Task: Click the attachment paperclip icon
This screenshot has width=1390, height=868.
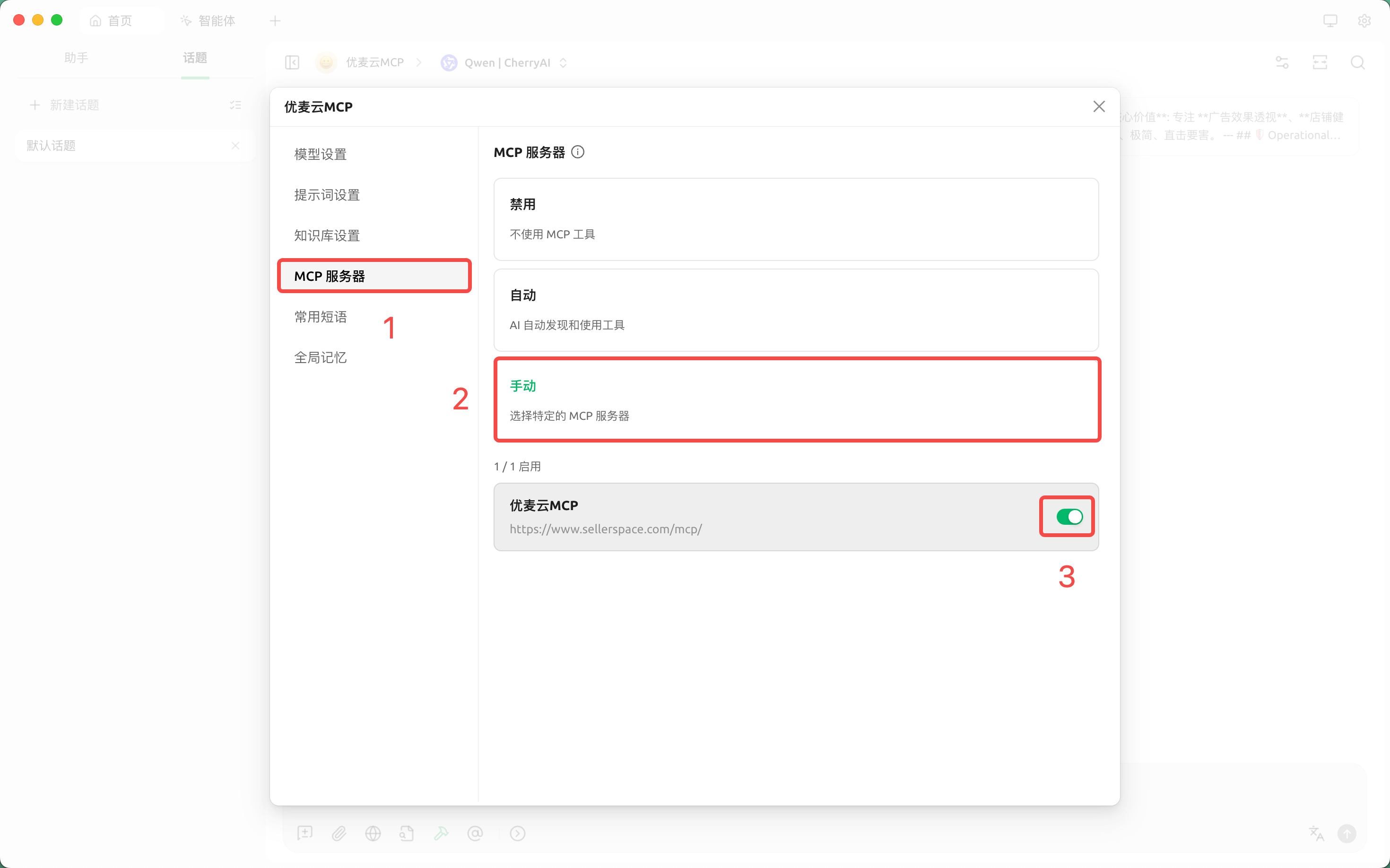Action: 339,833
